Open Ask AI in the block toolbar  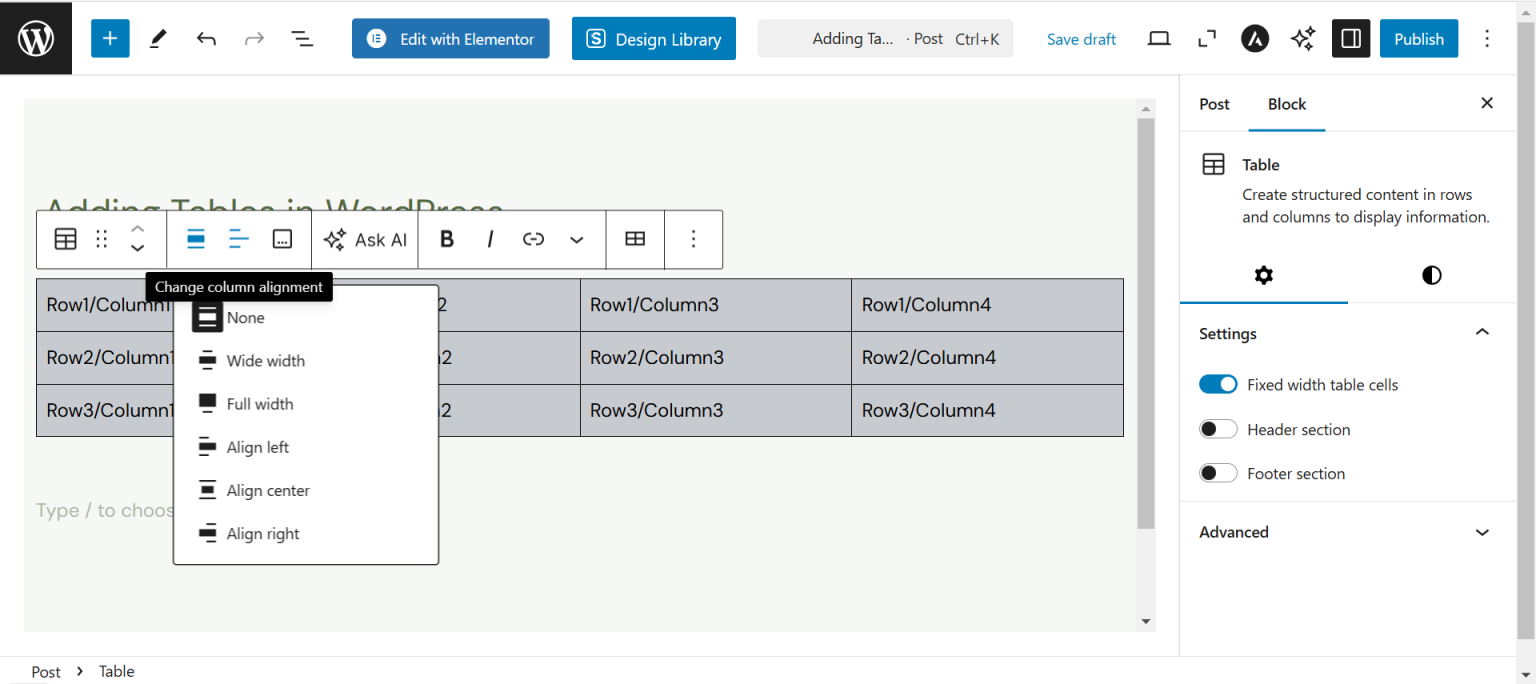pyautogui.click(x=364, y=239)
